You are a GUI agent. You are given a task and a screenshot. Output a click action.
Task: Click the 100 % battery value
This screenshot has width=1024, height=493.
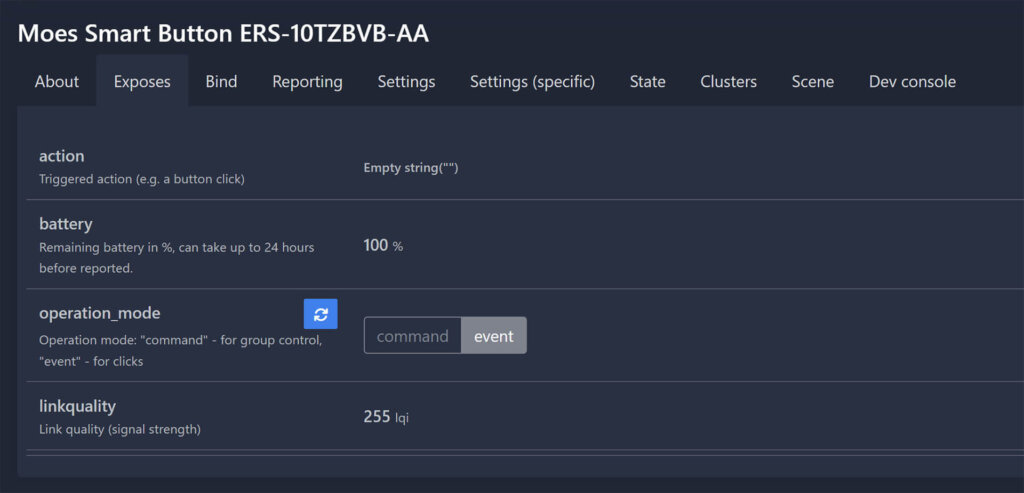coord(383,246)
